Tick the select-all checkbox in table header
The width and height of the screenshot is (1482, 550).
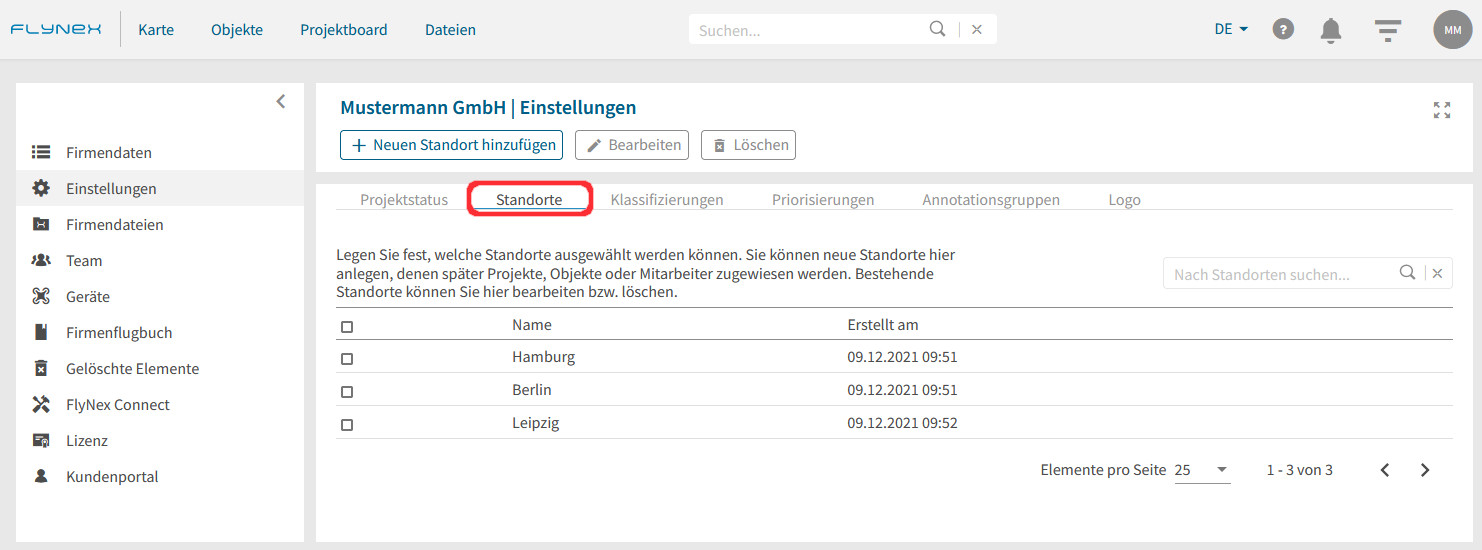(x=347, y=326)
